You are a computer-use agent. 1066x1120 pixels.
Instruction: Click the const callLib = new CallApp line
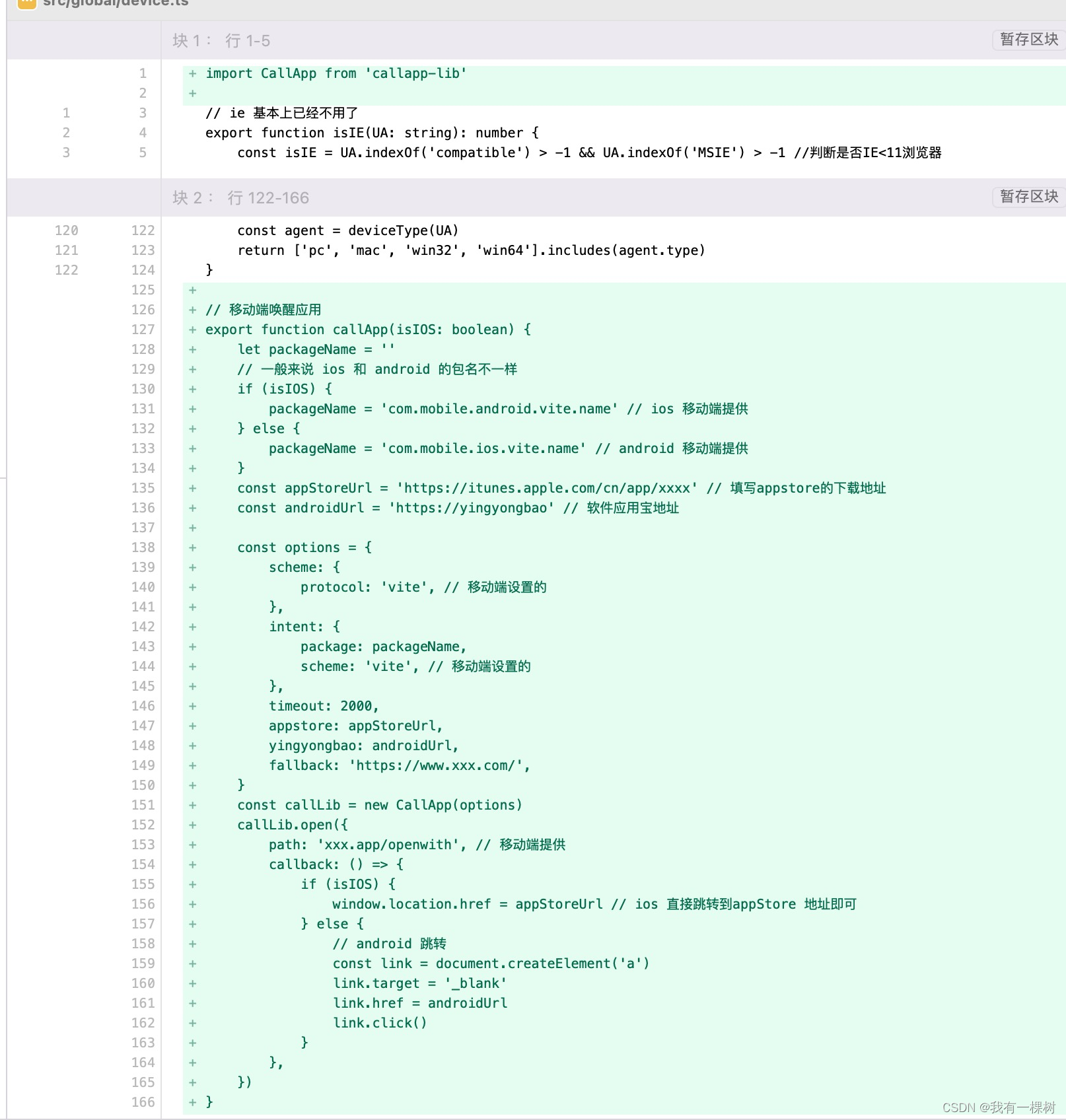(x=379, y=805)
